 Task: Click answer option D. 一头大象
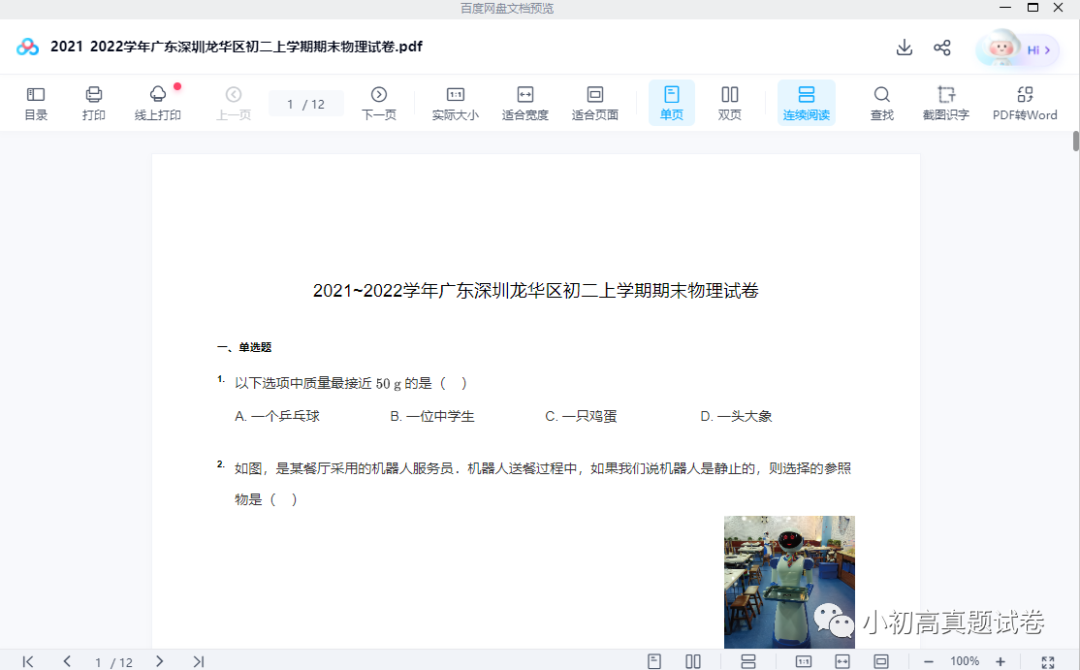coord(736,416)
